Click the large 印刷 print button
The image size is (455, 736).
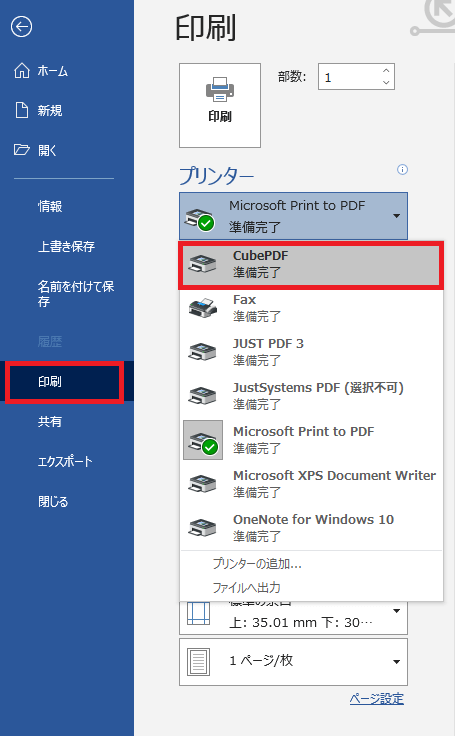click(220, 106)
